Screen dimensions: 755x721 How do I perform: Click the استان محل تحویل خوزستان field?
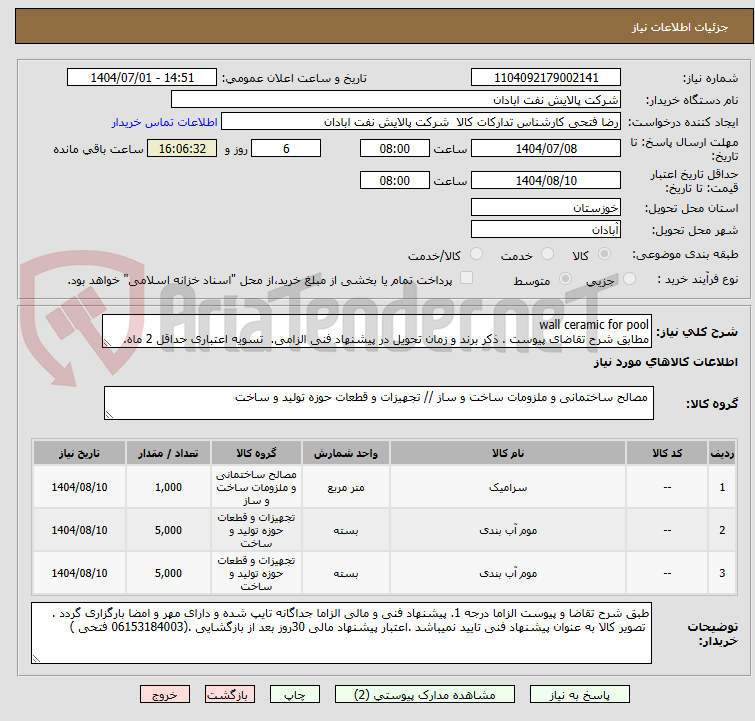(546, 208)
